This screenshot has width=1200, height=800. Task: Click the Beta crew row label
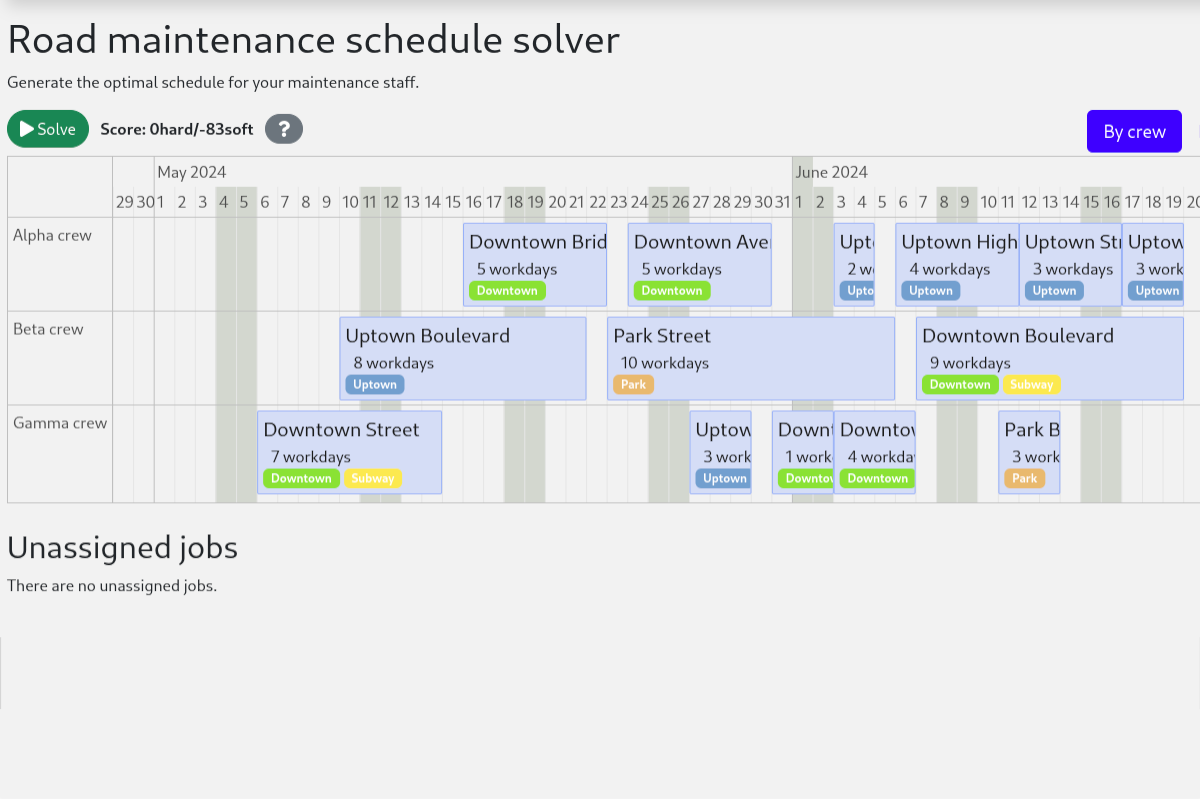(48, 330)
